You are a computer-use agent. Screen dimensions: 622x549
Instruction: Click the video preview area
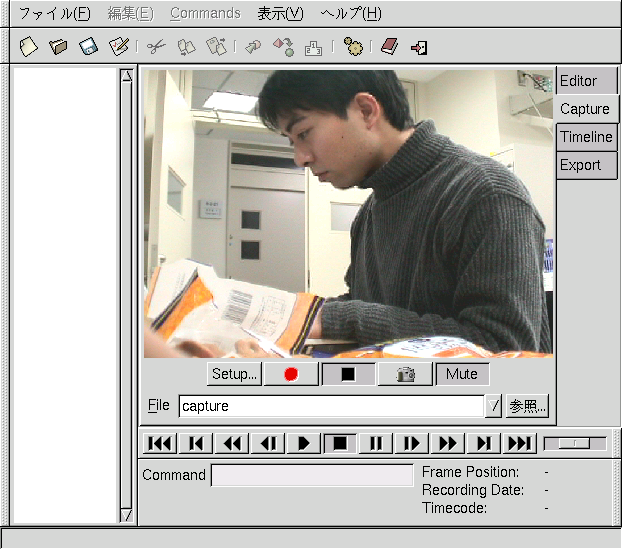coord(348,214)
